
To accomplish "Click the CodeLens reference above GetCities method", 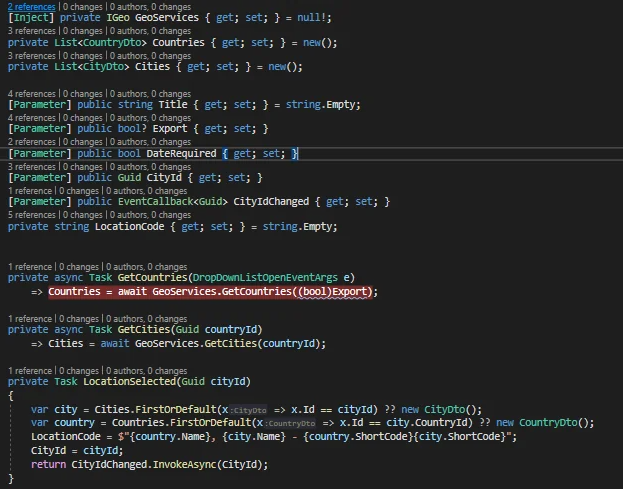I will tap(30, 319).
